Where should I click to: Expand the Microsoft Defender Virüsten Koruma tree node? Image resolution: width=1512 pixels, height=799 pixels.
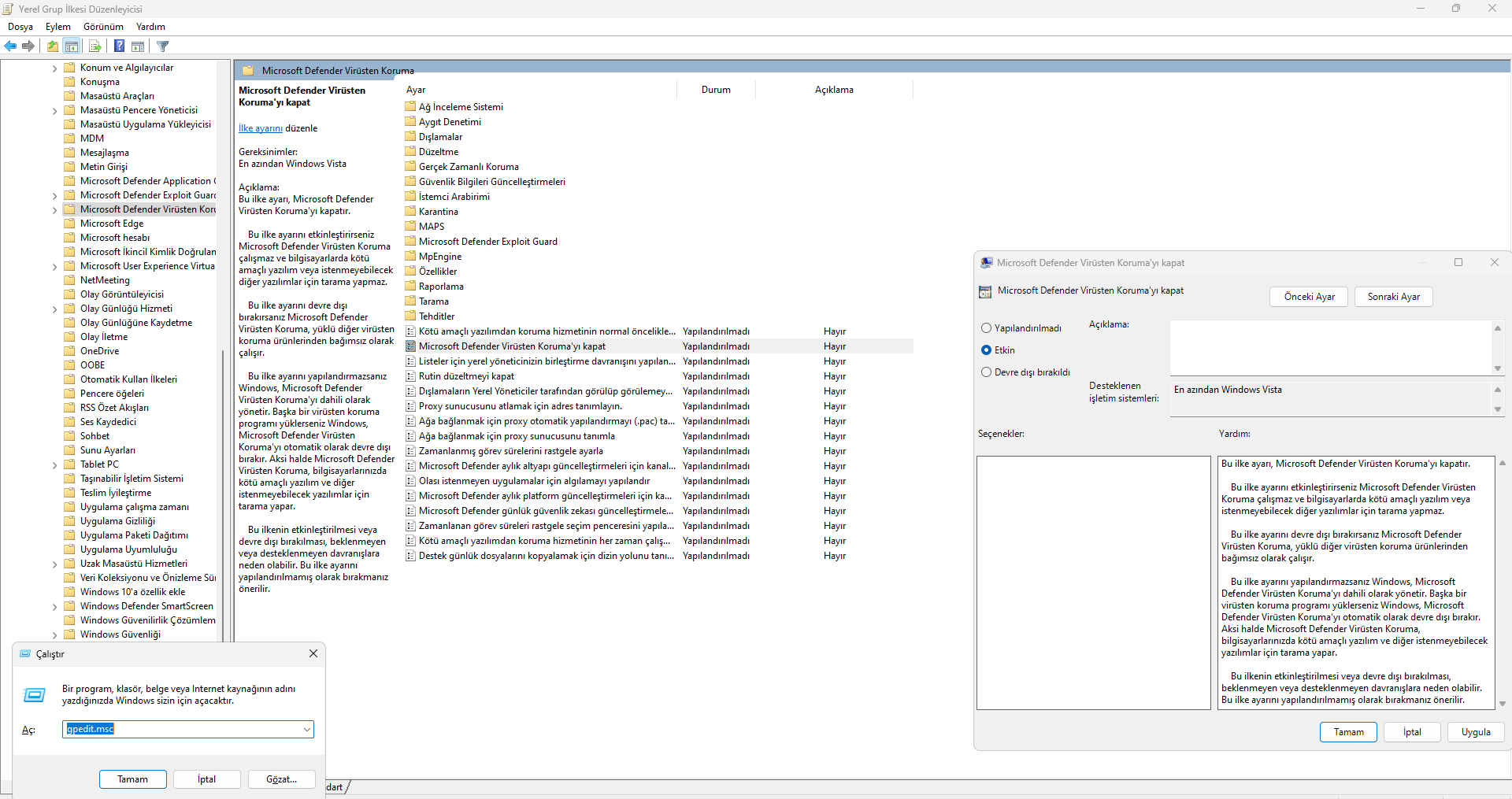pos(54,210)
